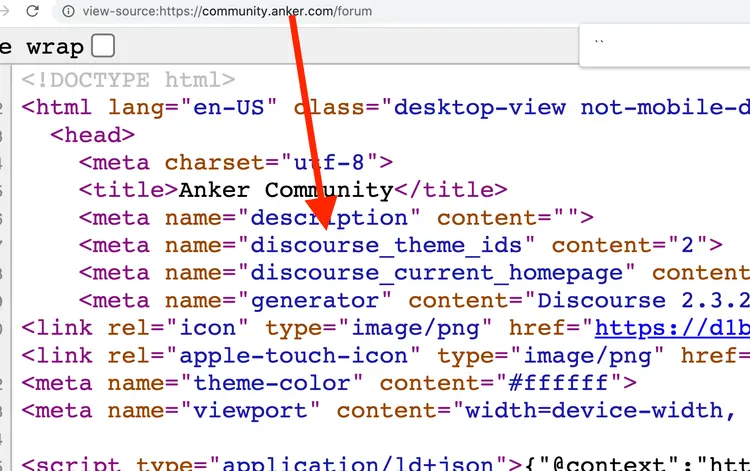Viewport: 750px width, 471px height.
Task: Click the "2" content value of discourse_theme_ids
Action: coord(687,245)
